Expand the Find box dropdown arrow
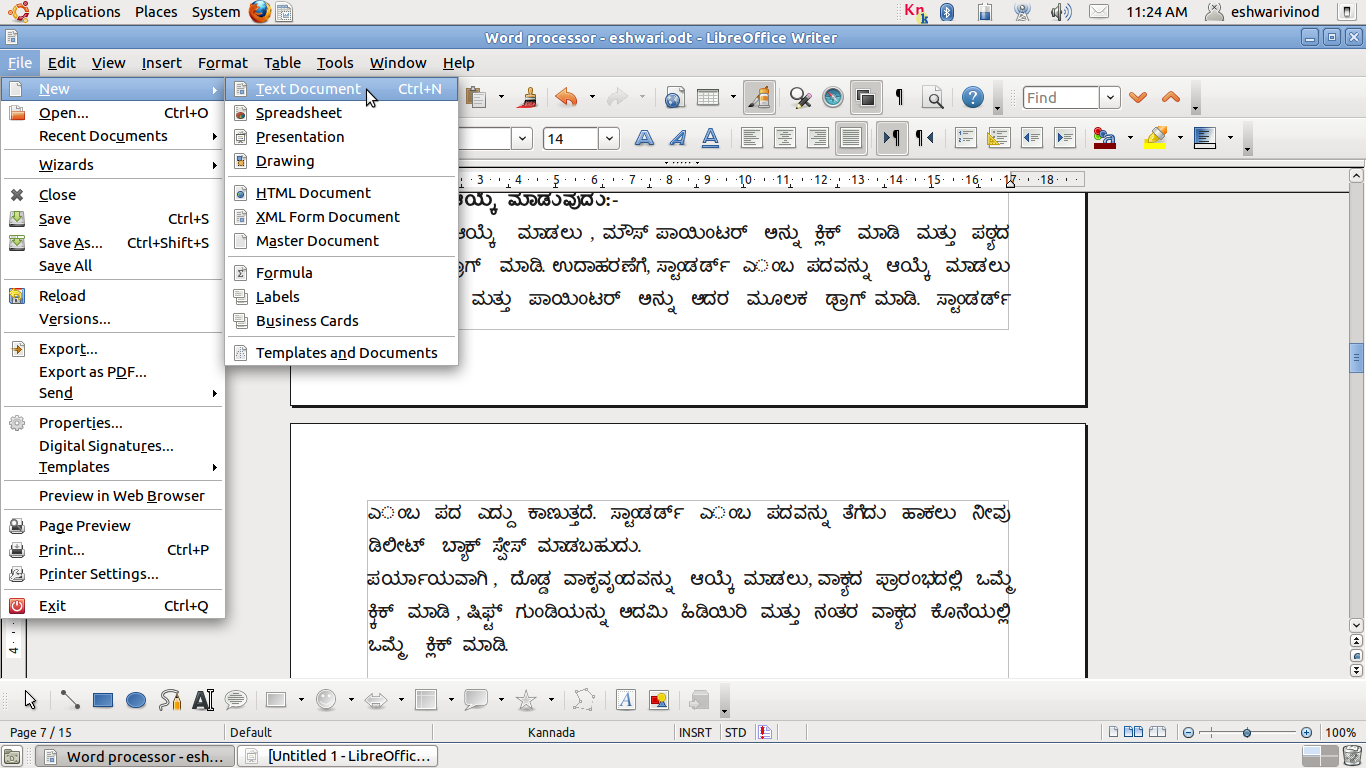The image size is (1366, 768). click(x=1110, y=98)
